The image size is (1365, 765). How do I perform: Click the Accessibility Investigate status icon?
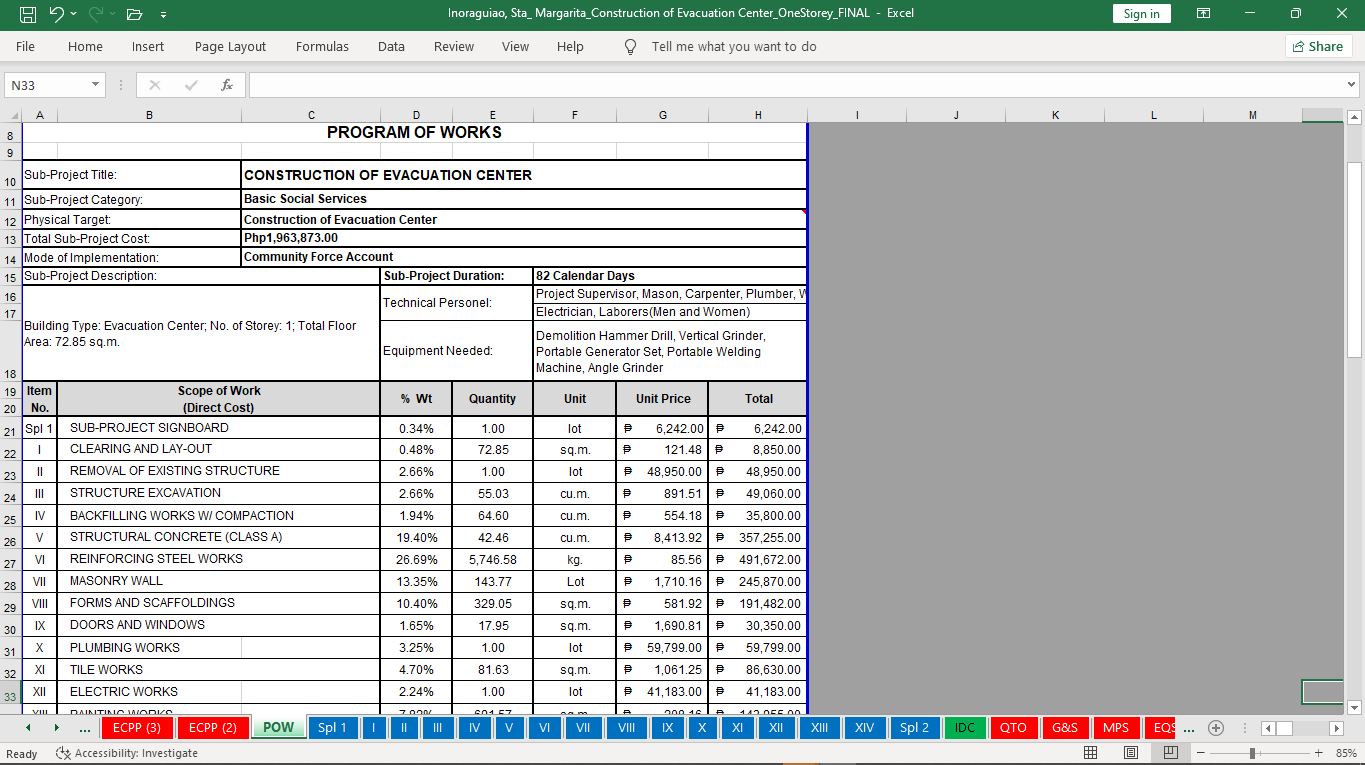(x=64, y=753)
